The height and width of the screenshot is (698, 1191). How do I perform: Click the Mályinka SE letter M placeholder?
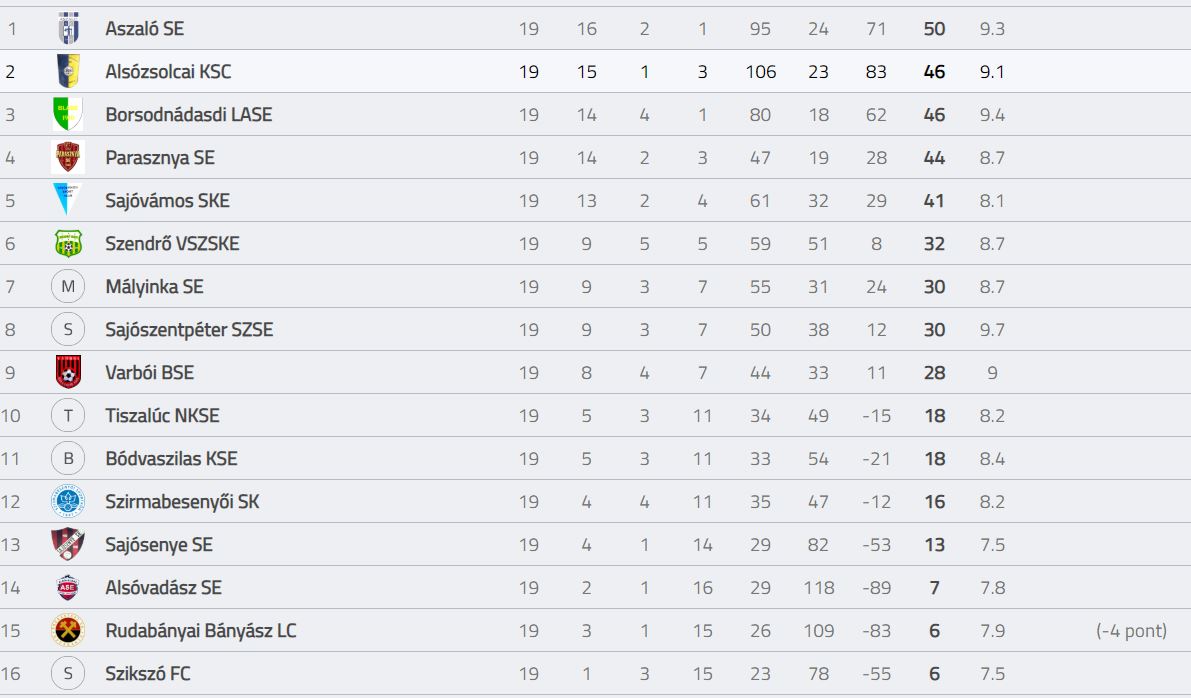click(68, 286)
